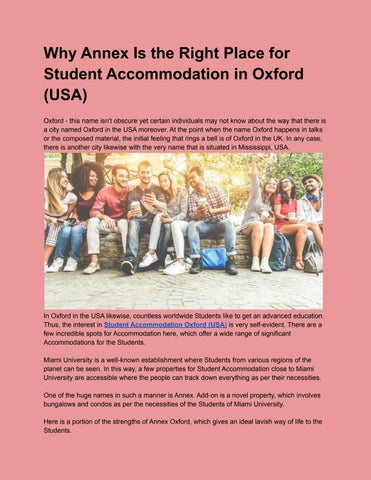Click the group photo of students

184,231
